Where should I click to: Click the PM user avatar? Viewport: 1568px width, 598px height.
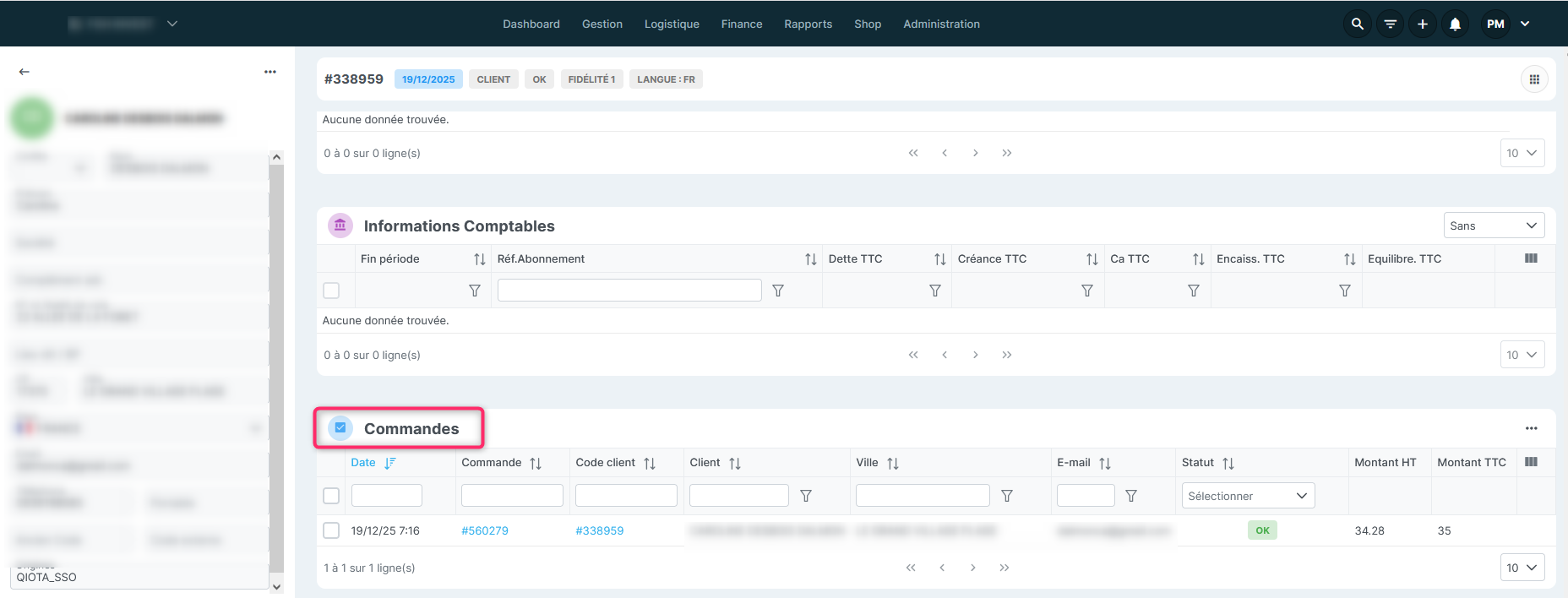click(x=1495, y=24)
